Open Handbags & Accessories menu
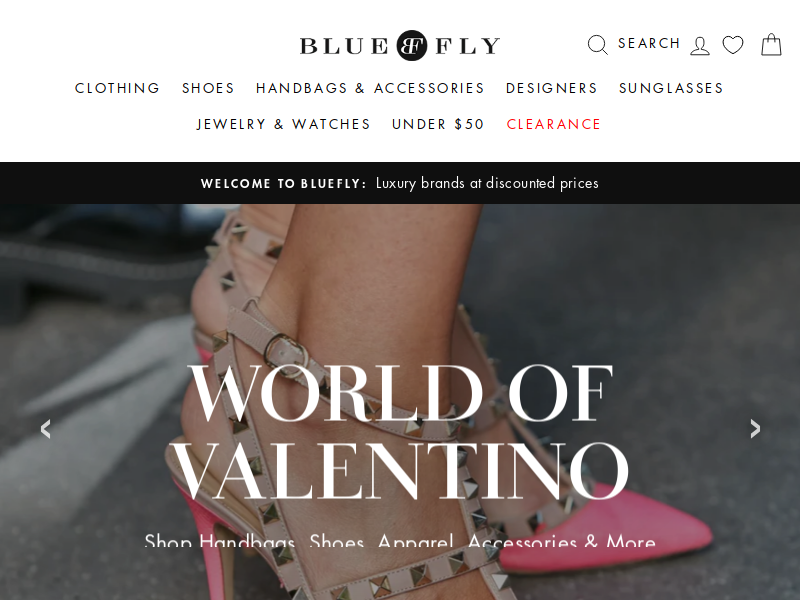 click(x=370, y=88)
